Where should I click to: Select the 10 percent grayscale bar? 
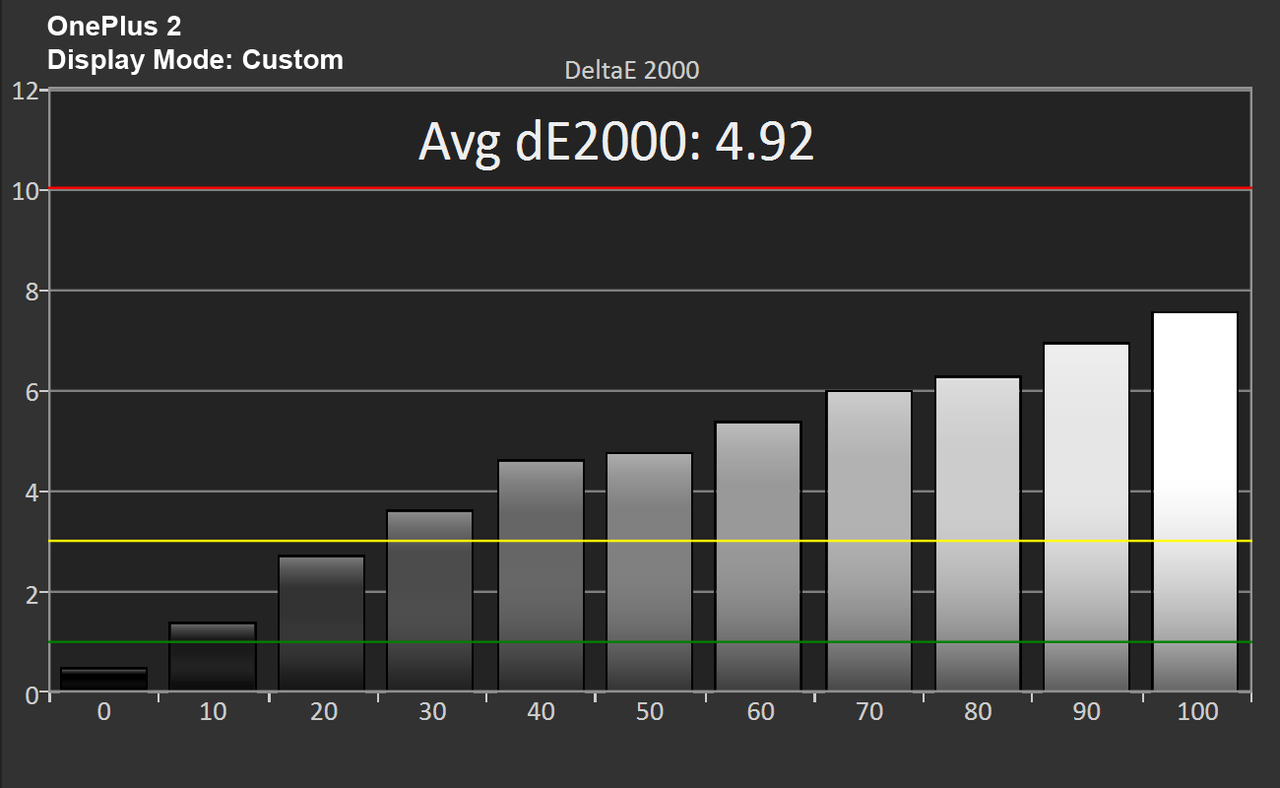[213, 656]
